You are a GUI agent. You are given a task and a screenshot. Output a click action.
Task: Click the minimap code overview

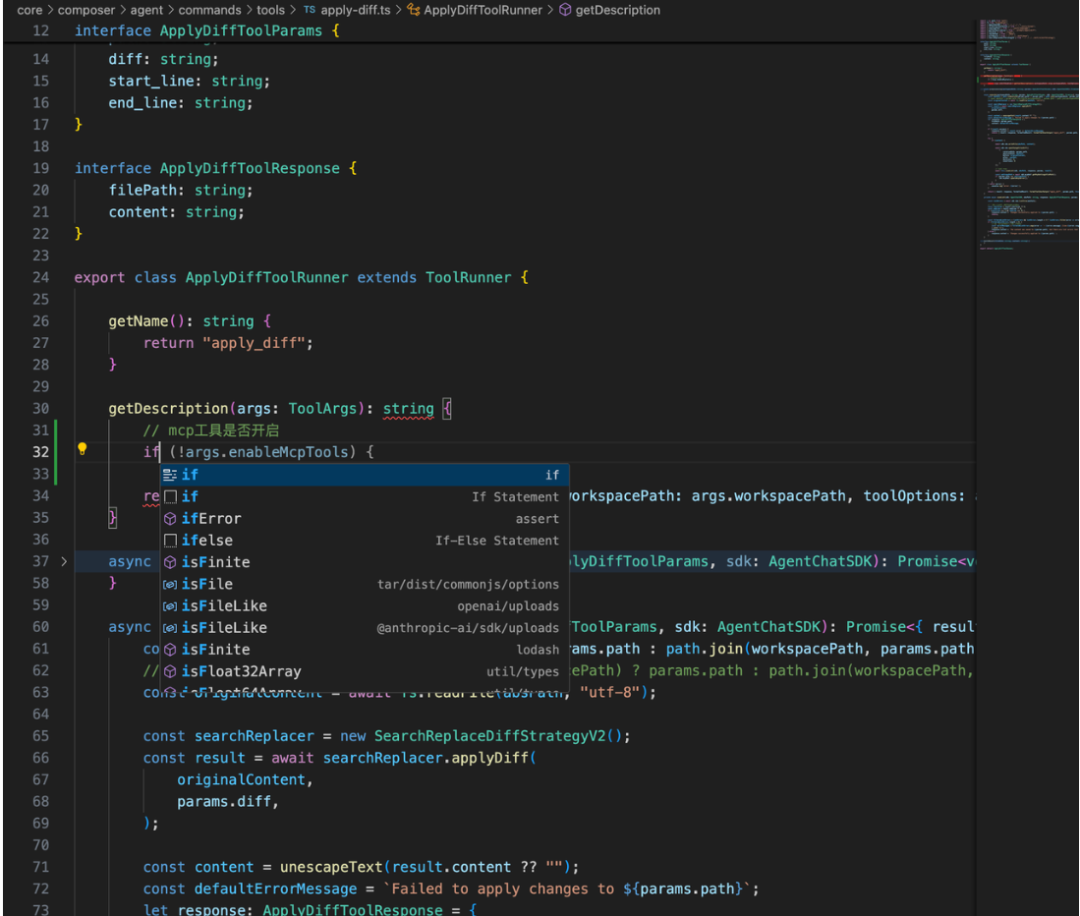1028,134
